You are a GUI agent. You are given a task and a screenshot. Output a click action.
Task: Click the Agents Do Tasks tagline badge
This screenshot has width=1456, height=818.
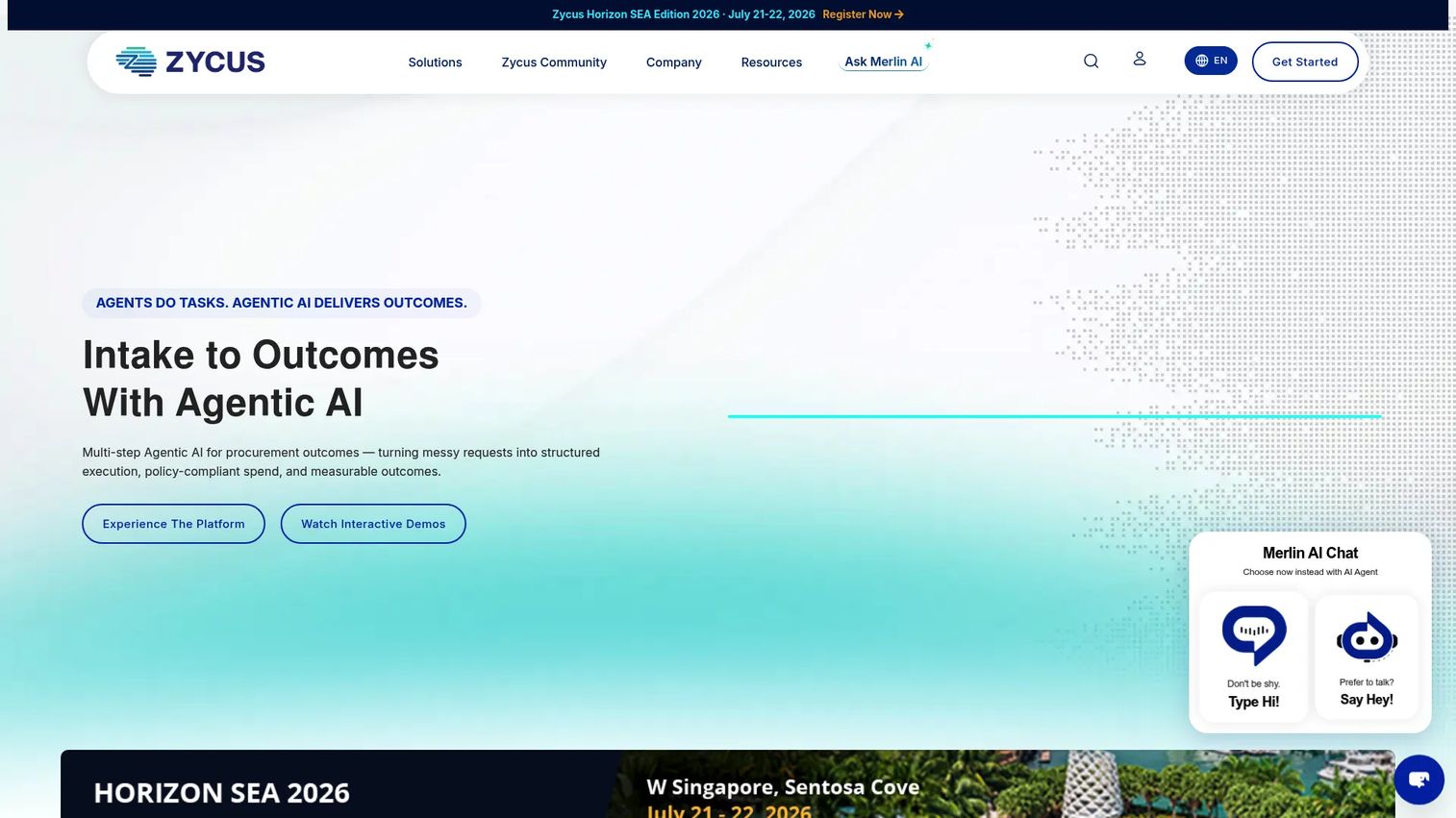click(282, 303)
